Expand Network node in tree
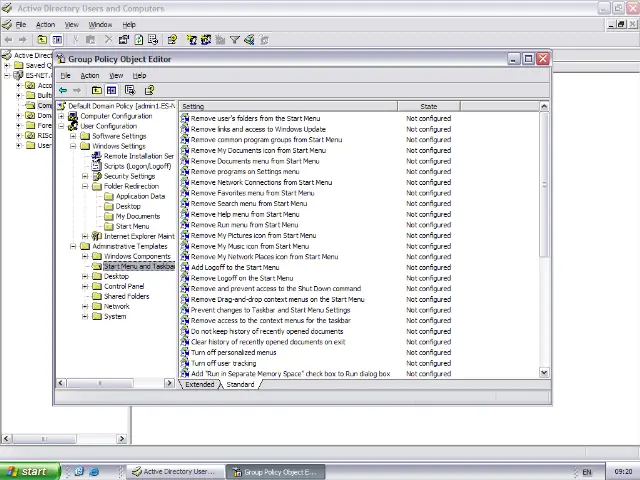This screenshot has height=480, width=640. [x=85, y=307]
